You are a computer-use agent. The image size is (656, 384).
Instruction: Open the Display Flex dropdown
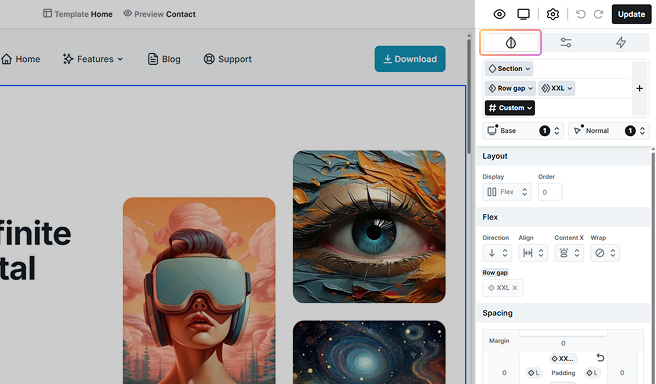(507, 192)
